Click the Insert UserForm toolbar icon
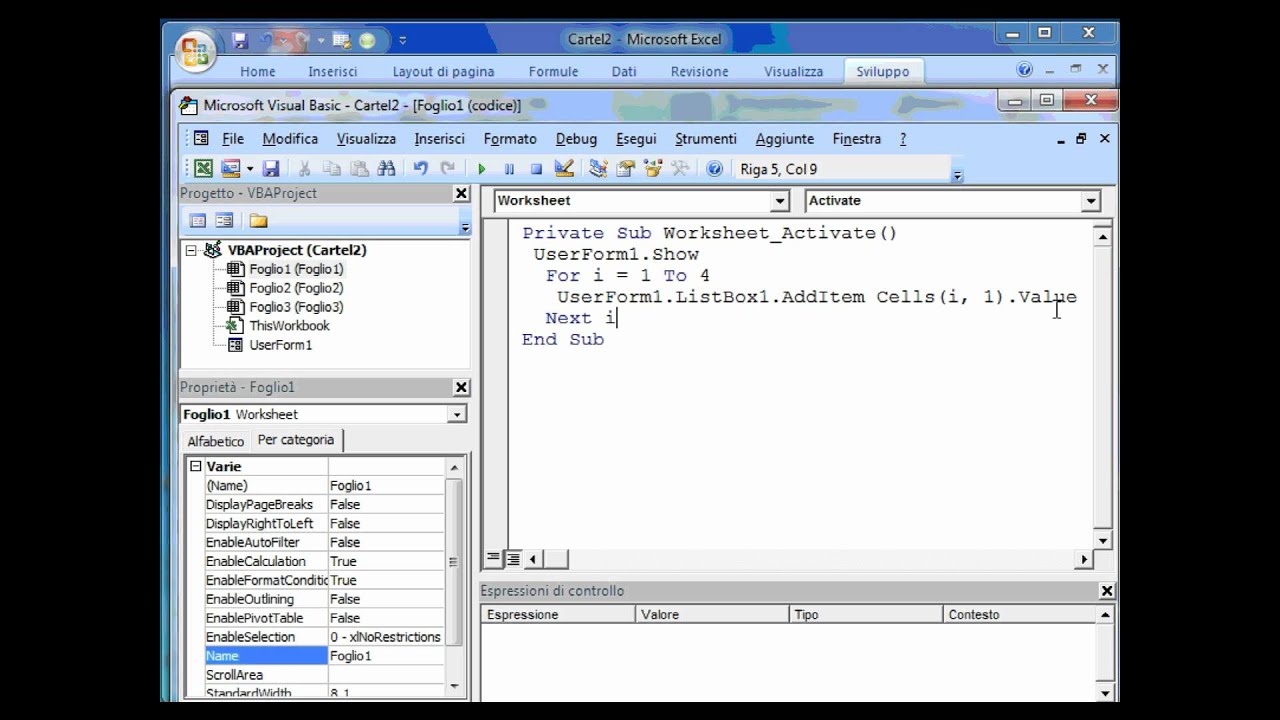Screen dimensions: 1280x720 click(231, 169)
